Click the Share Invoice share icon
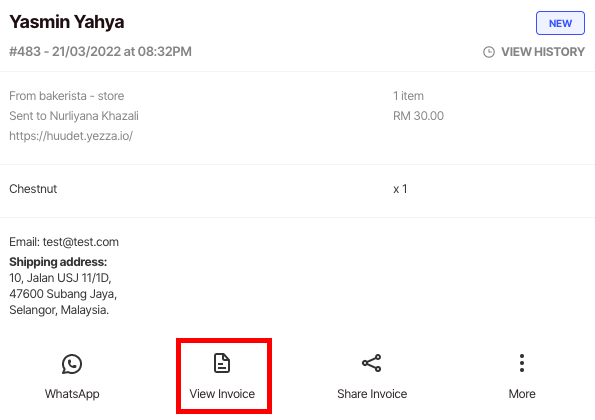The height and width of the screenshot is (420, 595). coord(371,363)
